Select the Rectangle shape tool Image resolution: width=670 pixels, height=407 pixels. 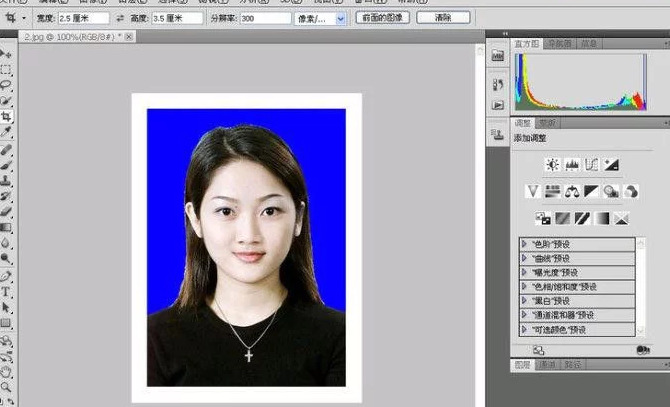point(6,323)
